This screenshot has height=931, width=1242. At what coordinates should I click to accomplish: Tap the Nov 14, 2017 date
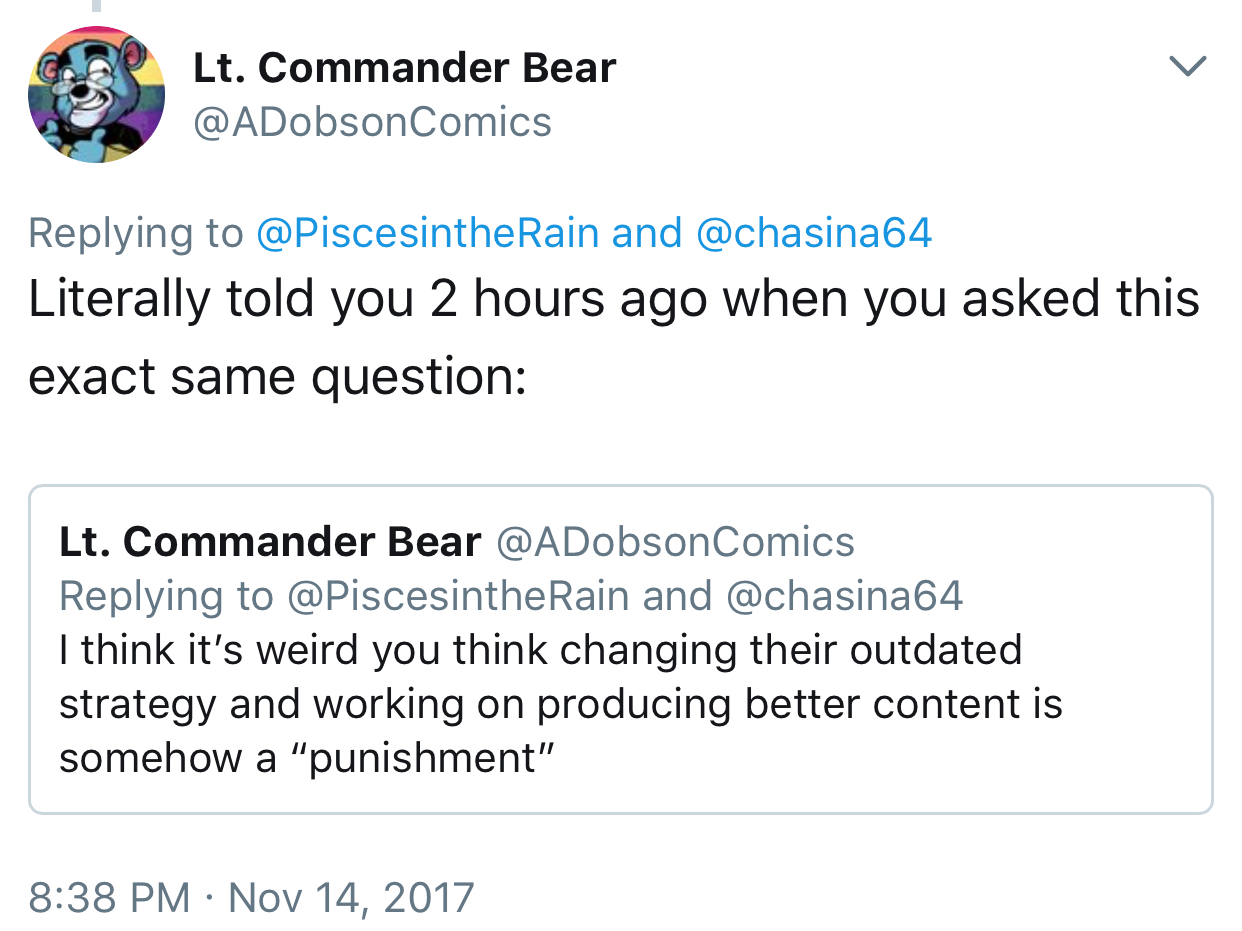(x=351, y=897)
